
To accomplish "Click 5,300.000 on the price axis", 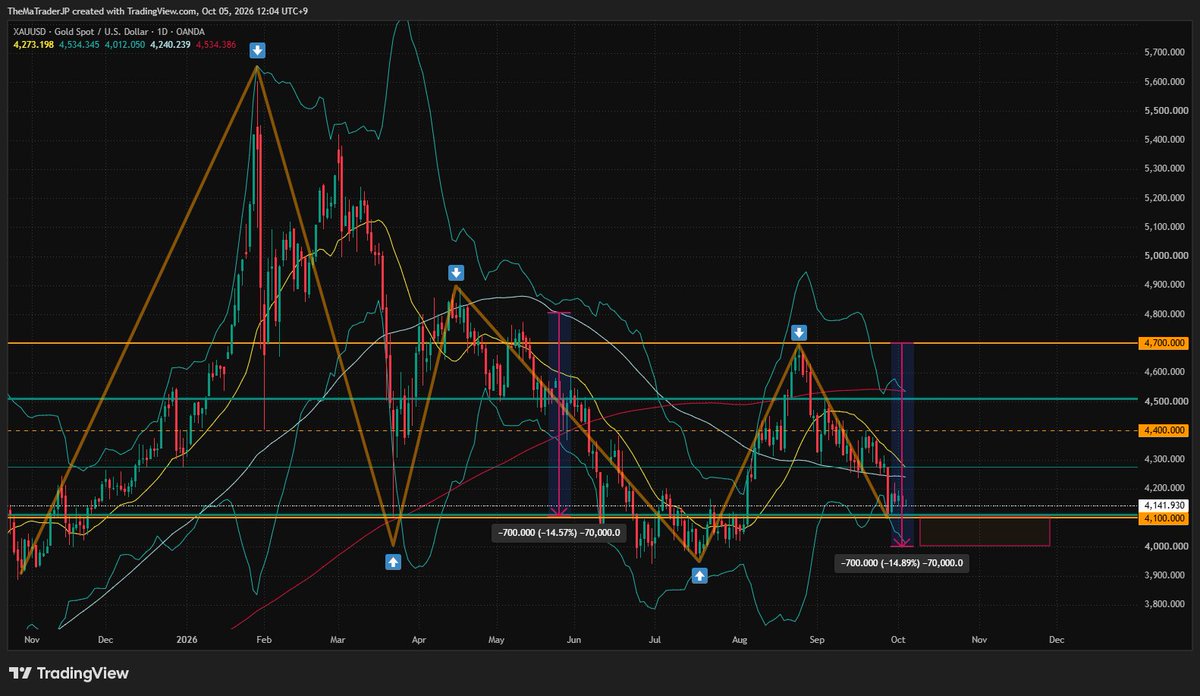I will point(1164,169).
